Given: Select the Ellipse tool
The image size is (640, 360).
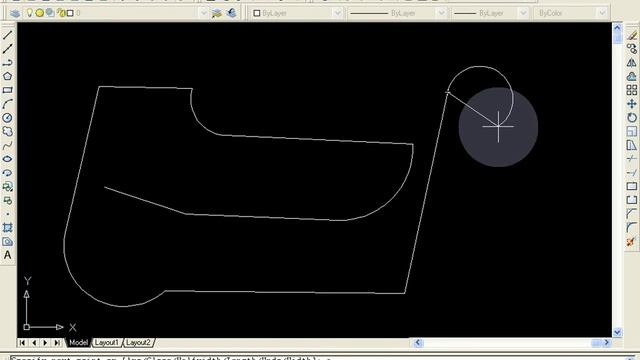Looking at the screenshot, I should point(7,159).
